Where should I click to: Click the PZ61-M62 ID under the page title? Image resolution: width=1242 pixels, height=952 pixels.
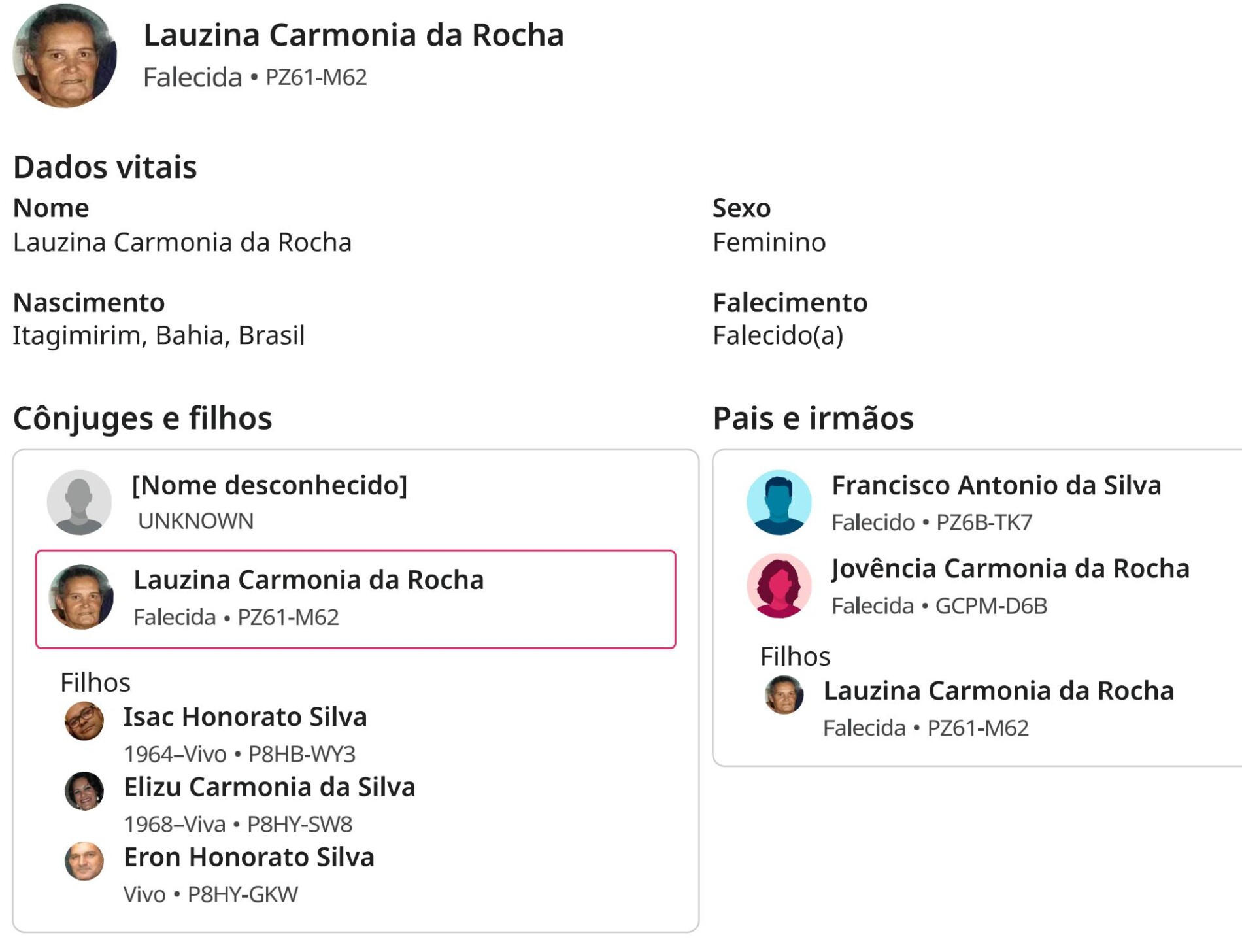(316, 77)
